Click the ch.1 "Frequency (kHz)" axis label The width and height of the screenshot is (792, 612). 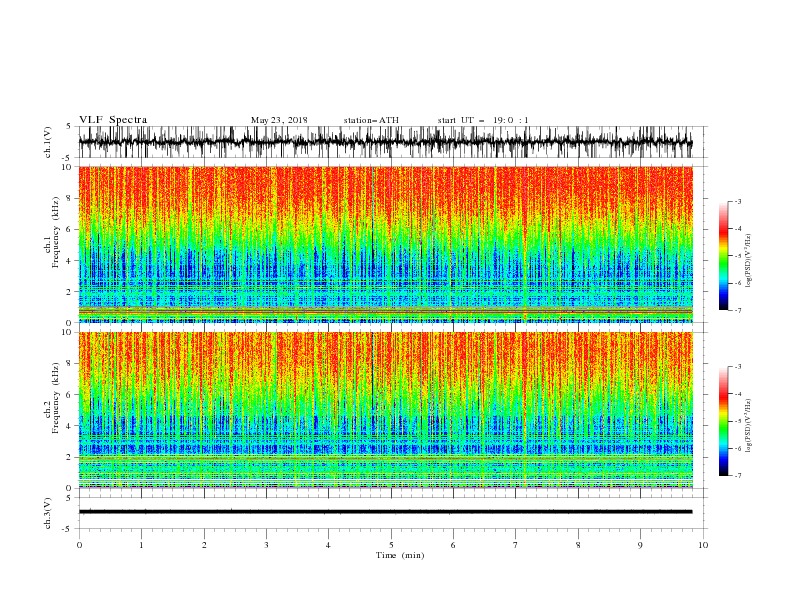click(x=55, y=232)
